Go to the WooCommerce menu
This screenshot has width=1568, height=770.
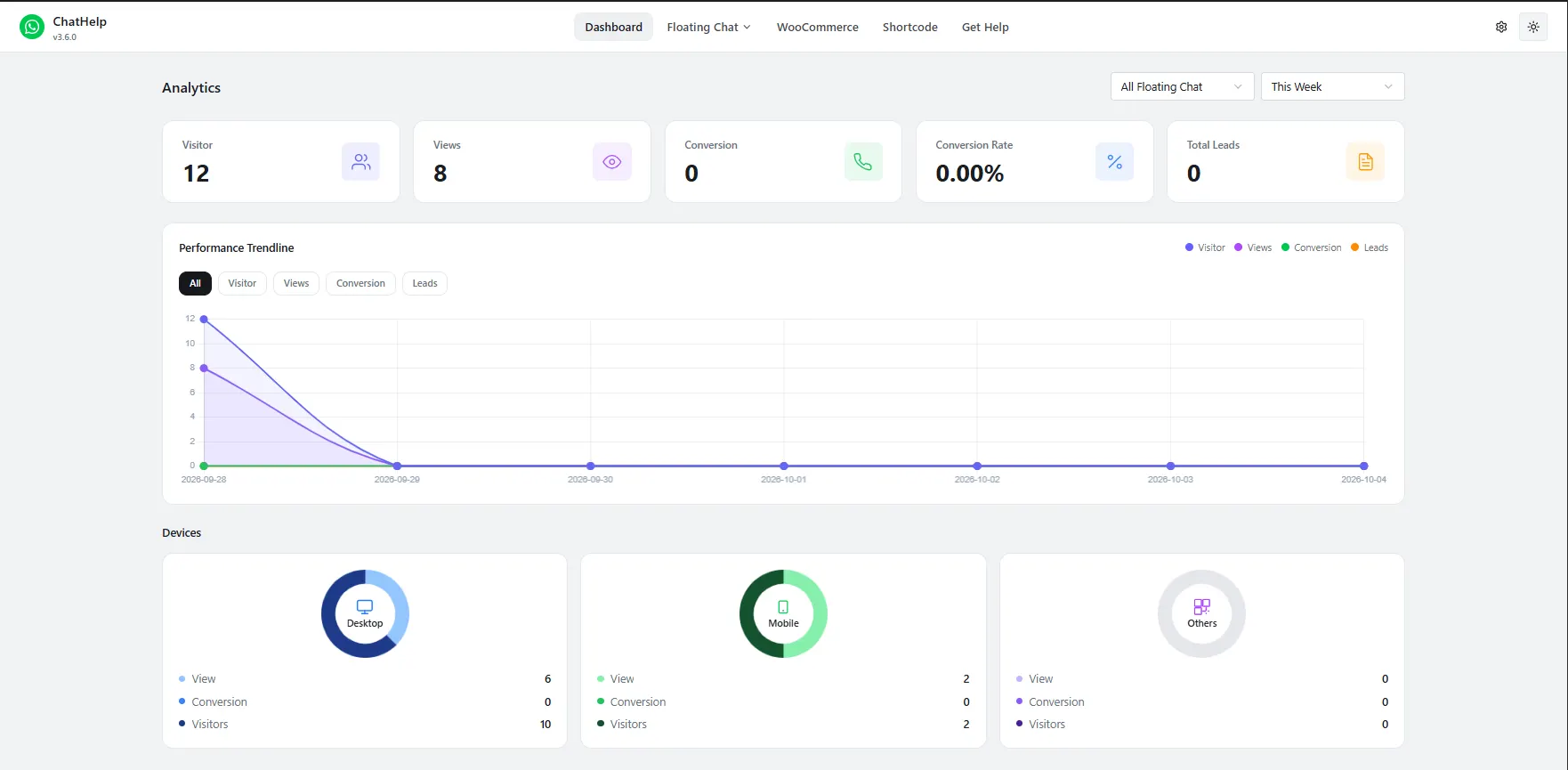pos(818,27)
